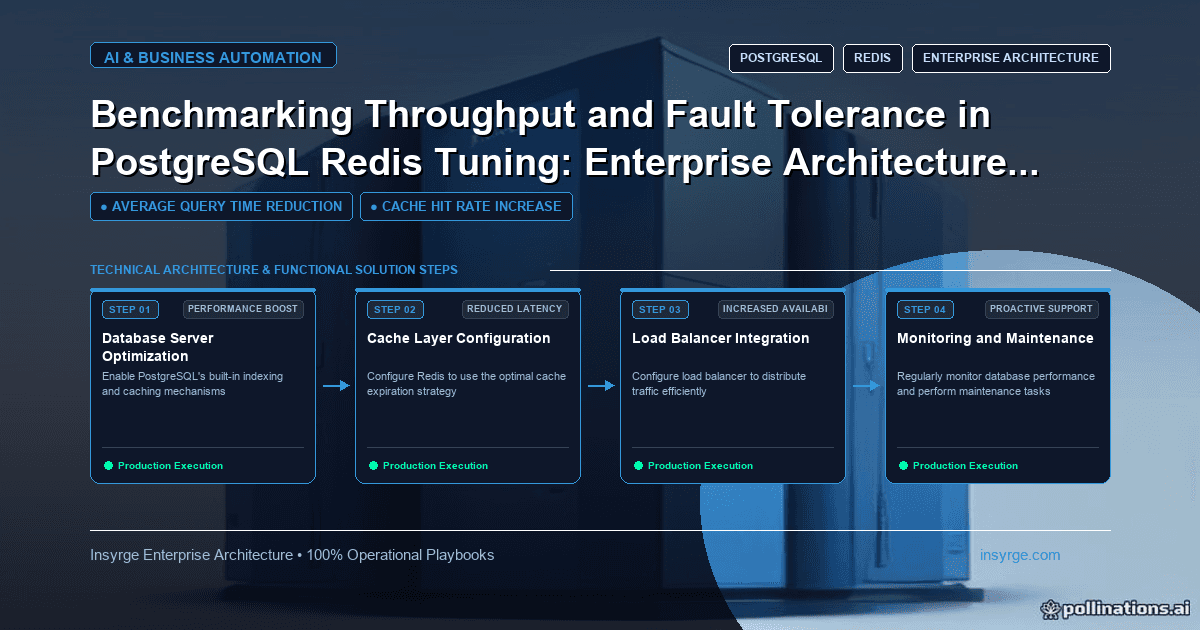1200x630 pixels.
Task: Click the Technical Architecture & Functional Solution Steps heading
Action: pos(274,270)
